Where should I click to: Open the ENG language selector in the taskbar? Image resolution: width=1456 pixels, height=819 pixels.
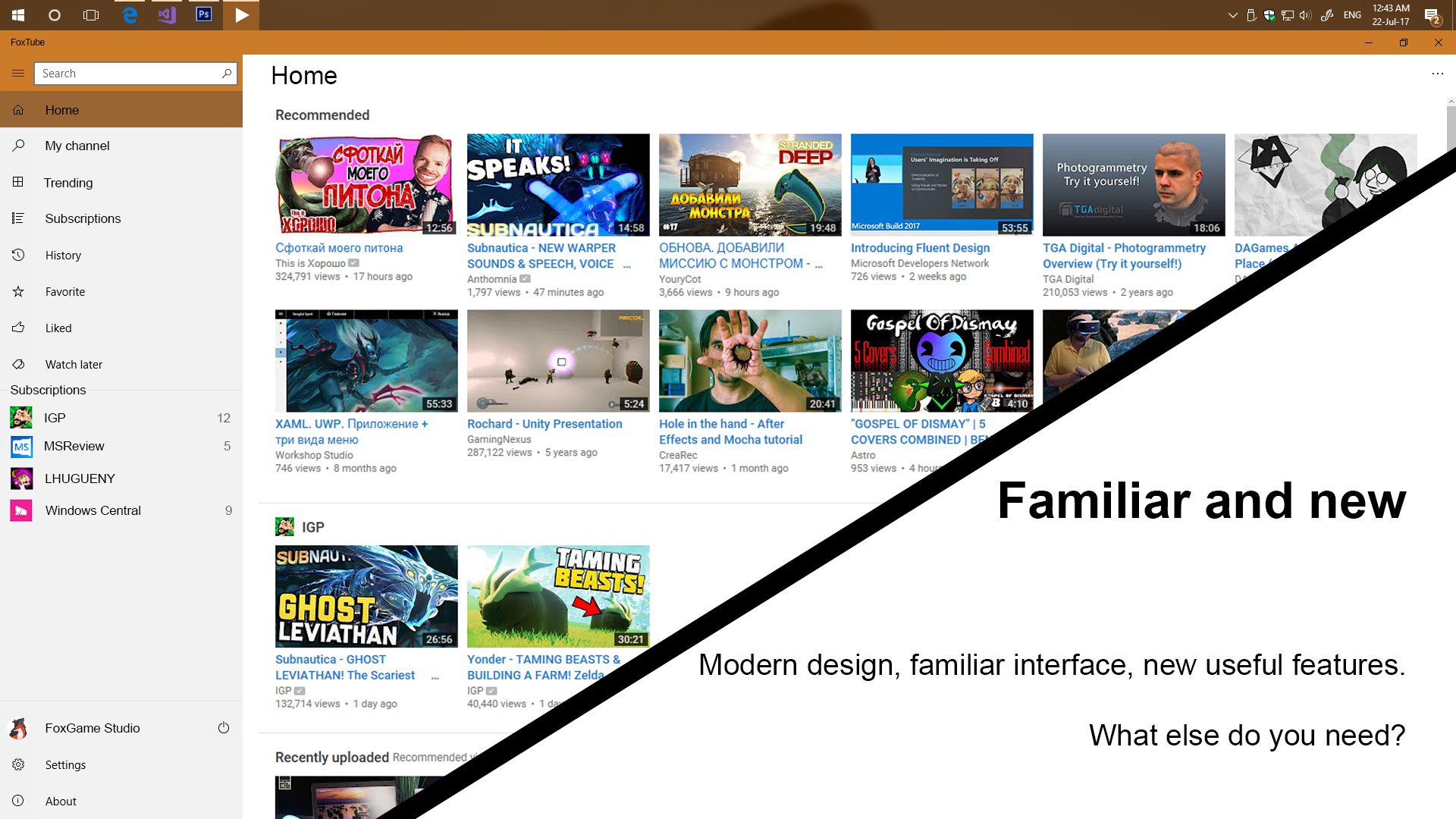pyautogui.click(x=1352, y=15)
